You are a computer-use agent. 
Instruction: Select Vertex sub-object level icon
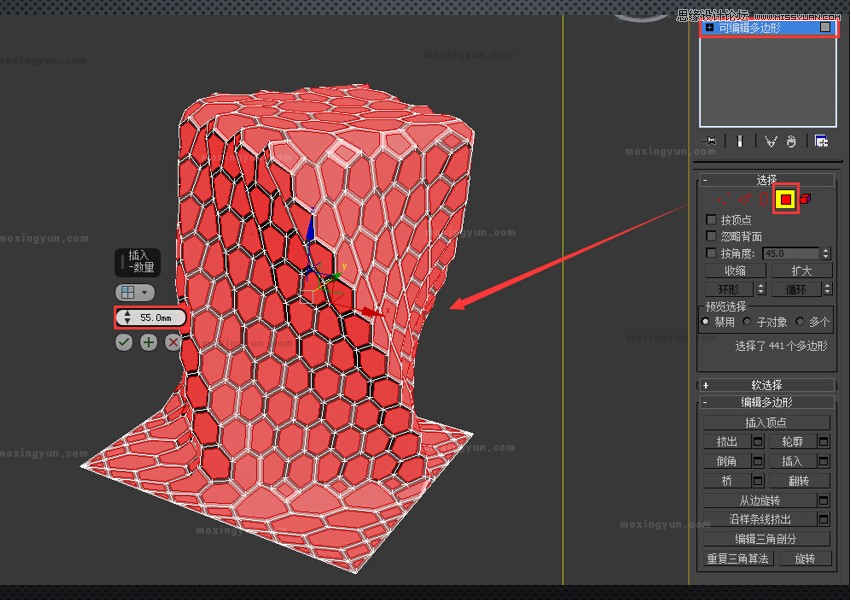(723, 199)
